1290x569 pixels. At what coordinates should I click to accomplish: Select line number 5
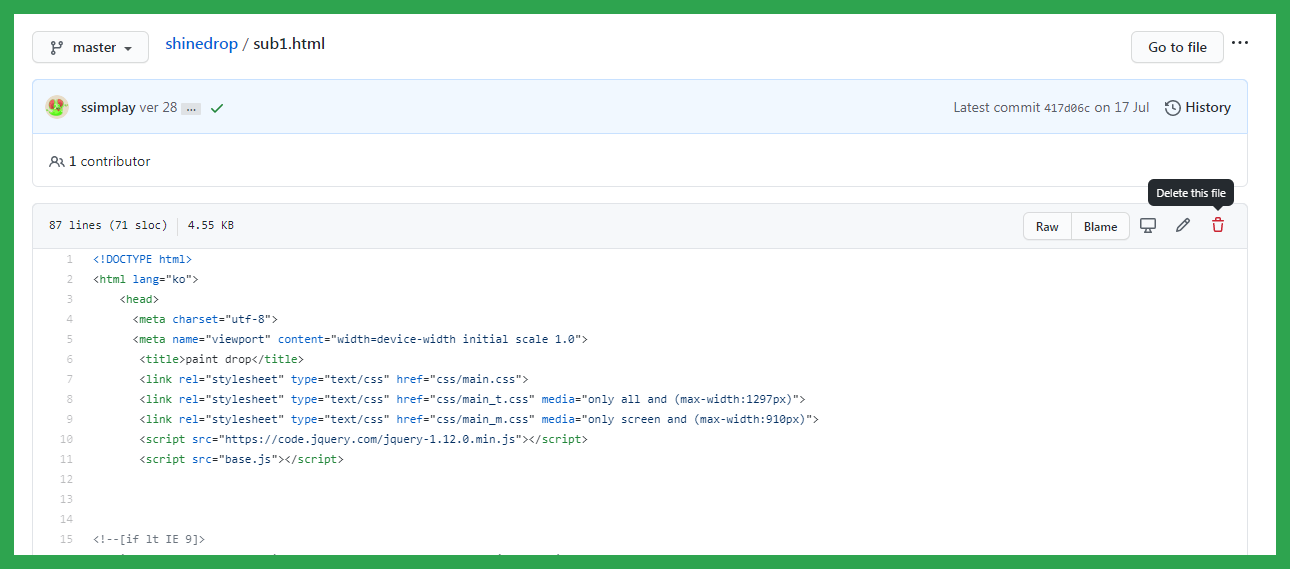[x=69, y=339]
